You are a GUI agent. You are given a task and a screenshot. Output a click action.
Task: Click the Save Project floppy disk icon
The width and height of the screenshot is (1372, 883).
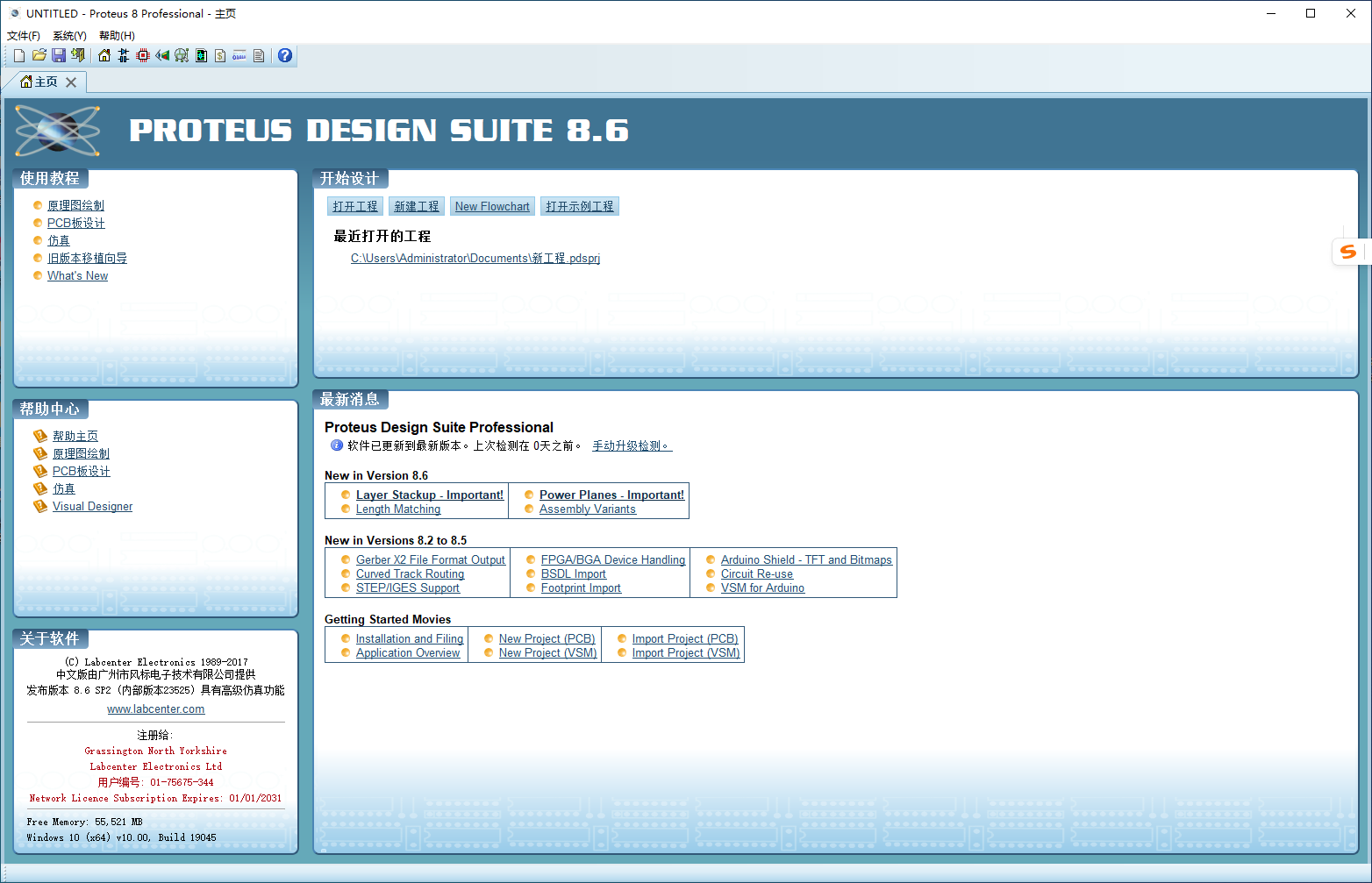pyautogui.click(x=59, y=55)
